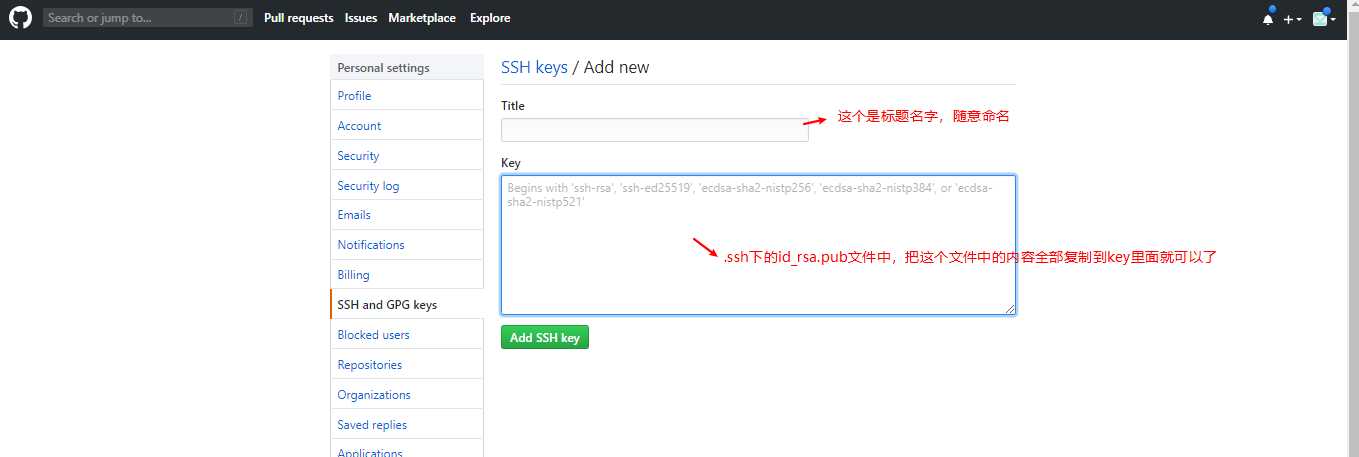This screenshot has width=1359, height=457.
Task: Open the Issues page
Action: pos(361,18)
